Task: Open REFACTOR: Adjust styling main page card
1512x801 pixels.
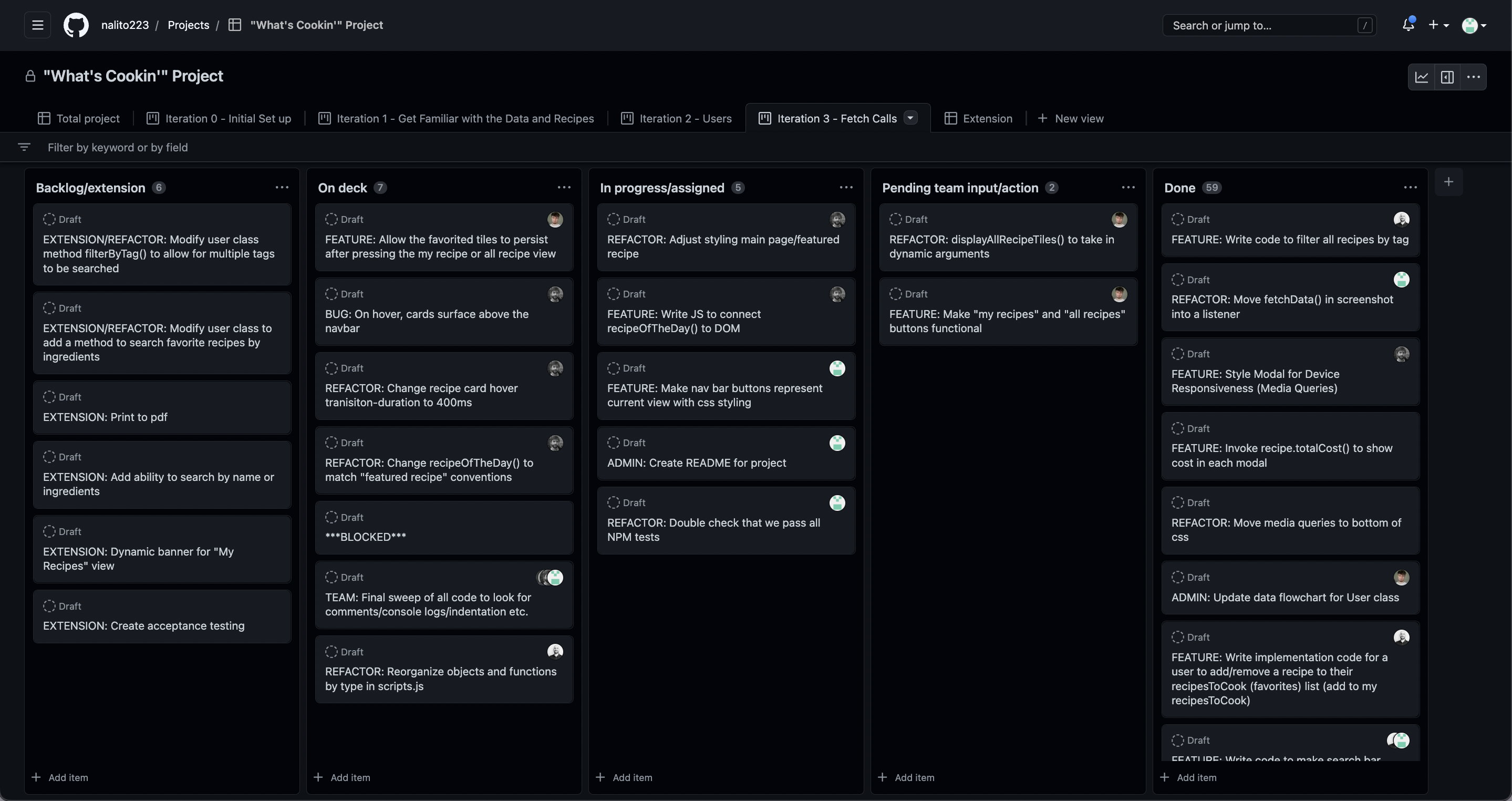Action: [726, 237]
